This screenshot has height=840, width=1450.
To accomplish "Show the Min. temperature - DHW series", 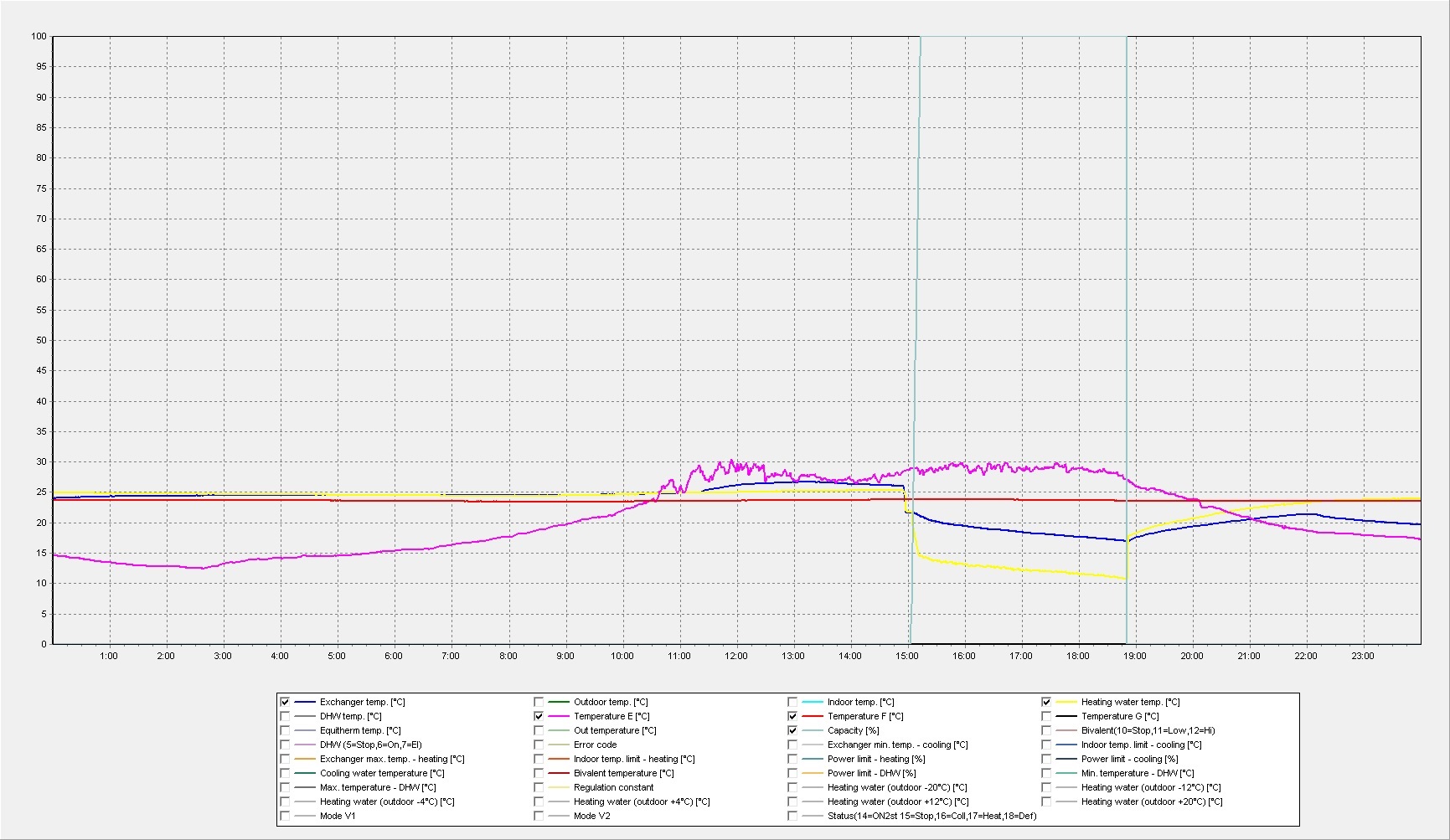I will (x=1046, y=773).
